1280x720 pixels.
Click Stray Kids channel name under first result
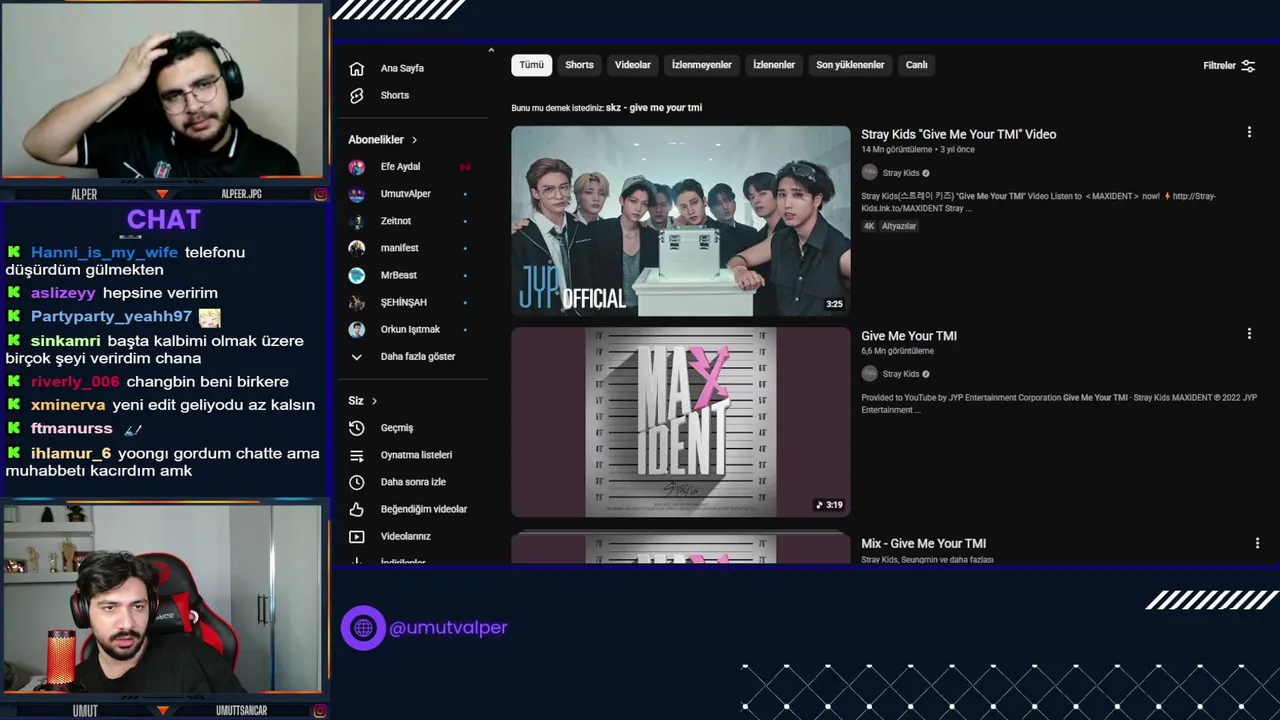901,173
